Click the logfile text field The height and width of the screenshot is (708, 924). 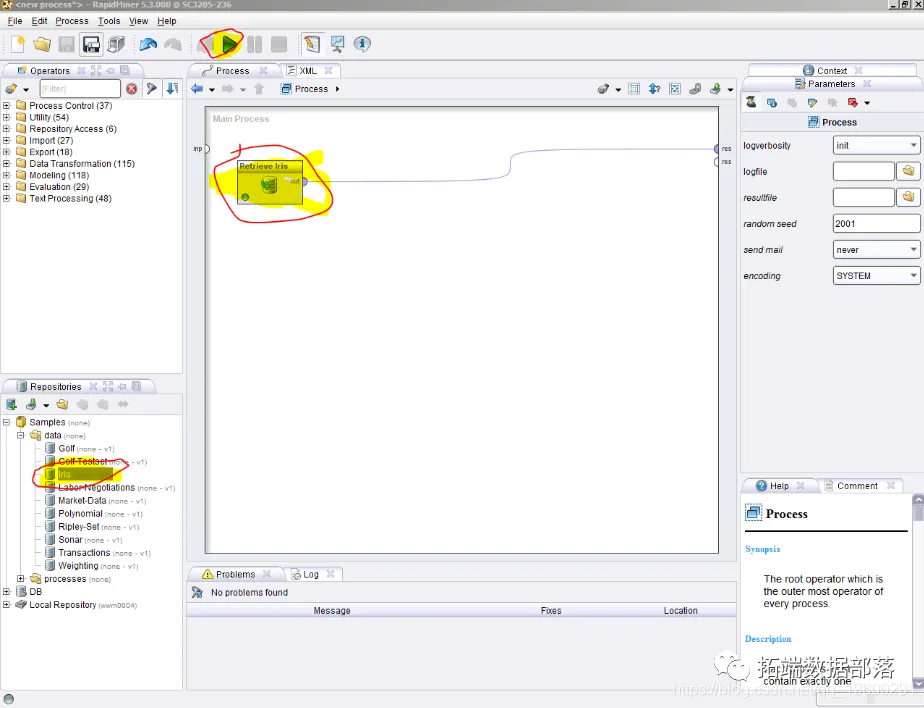(864, 171)
